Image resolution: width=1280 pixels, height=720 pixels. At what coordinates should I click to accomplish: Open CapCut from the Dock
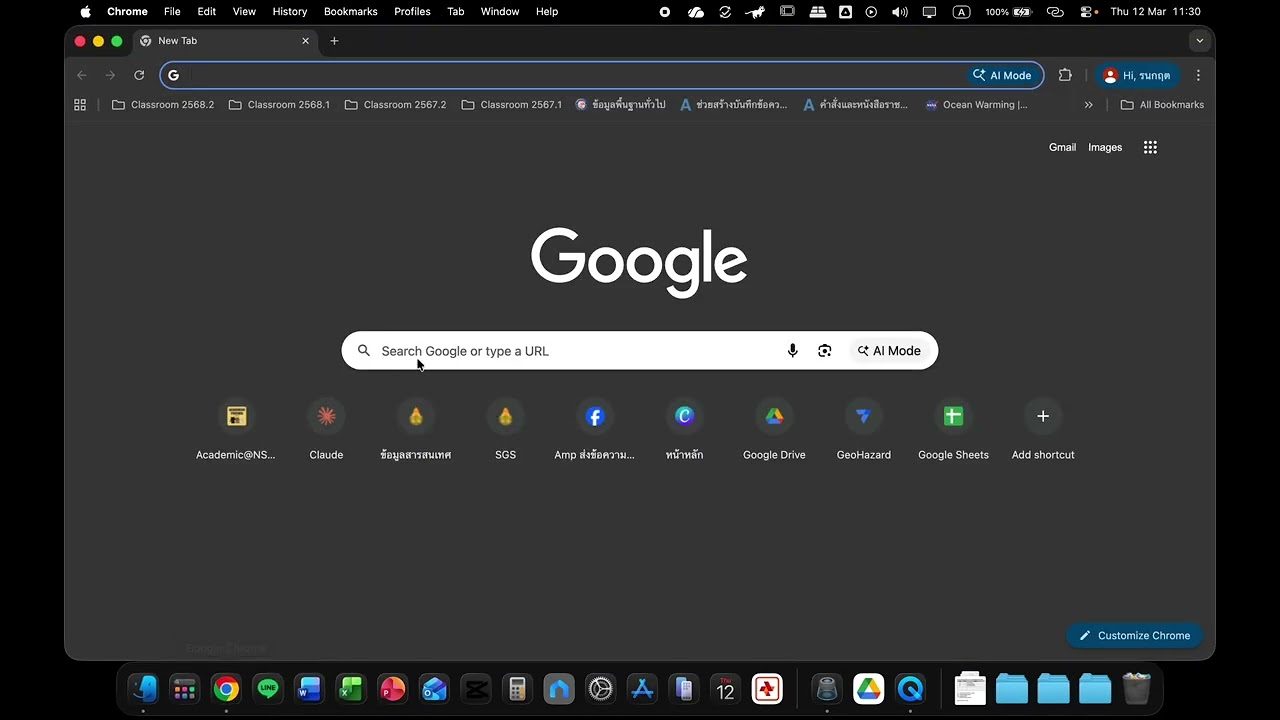click(x=475, y=689)
